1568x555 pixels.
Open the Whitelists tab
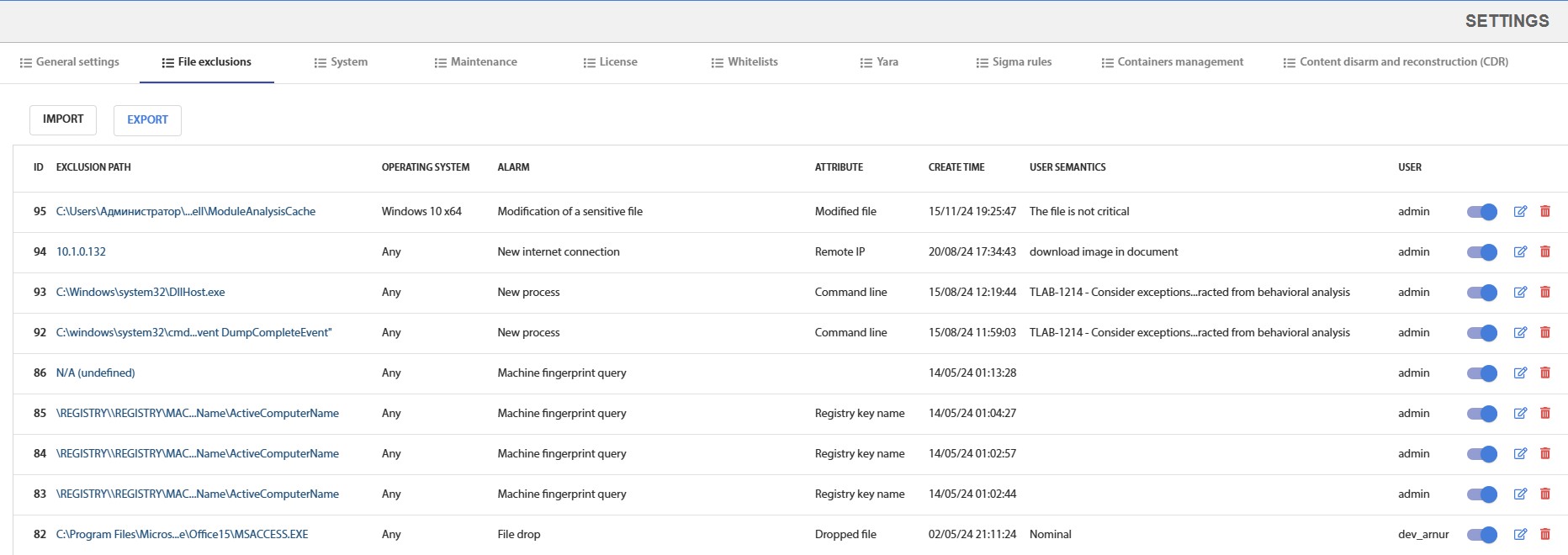pyautogui.click(x=744, y=62)
